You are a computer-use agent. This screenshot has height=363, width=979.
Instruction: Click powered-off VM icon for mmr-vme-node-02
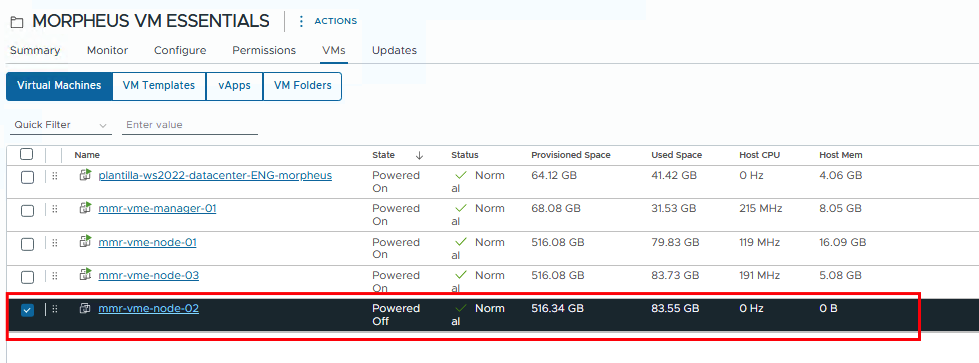pos(86,308)
